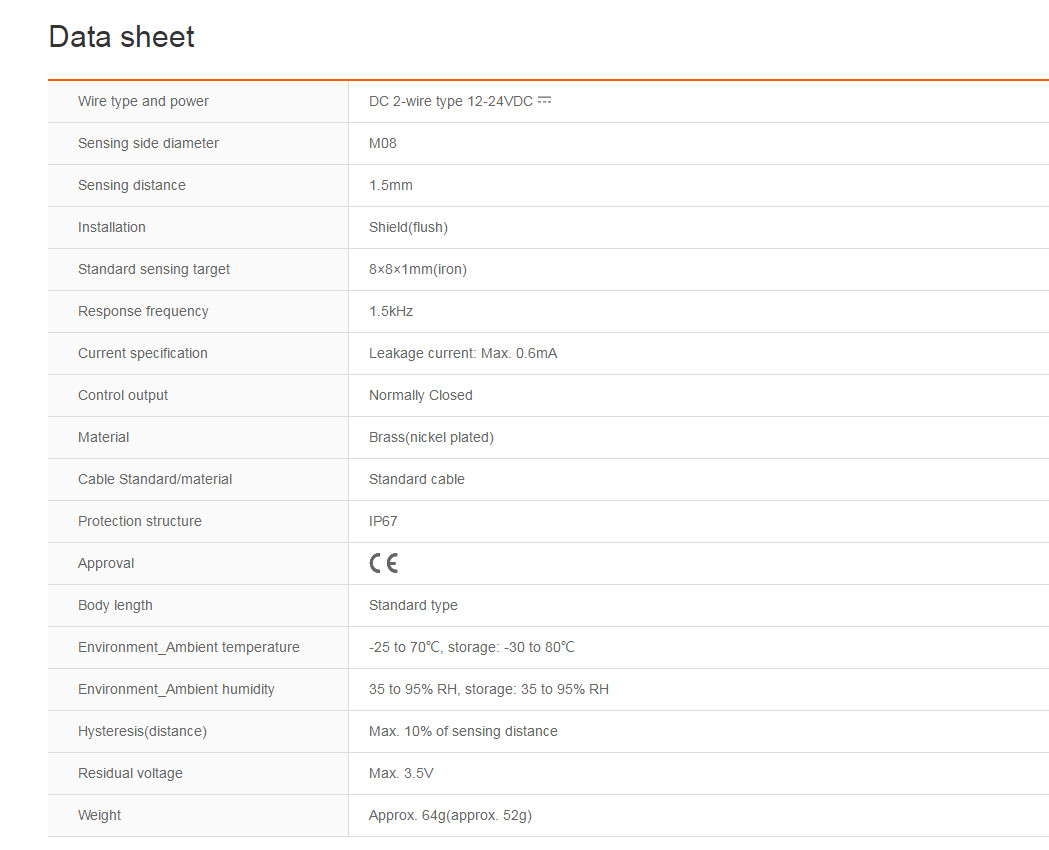The height and width of the screenshot is (850, 1049).
Task: Click the 1.5mm sensing distance value
Action: pos(391,185)
